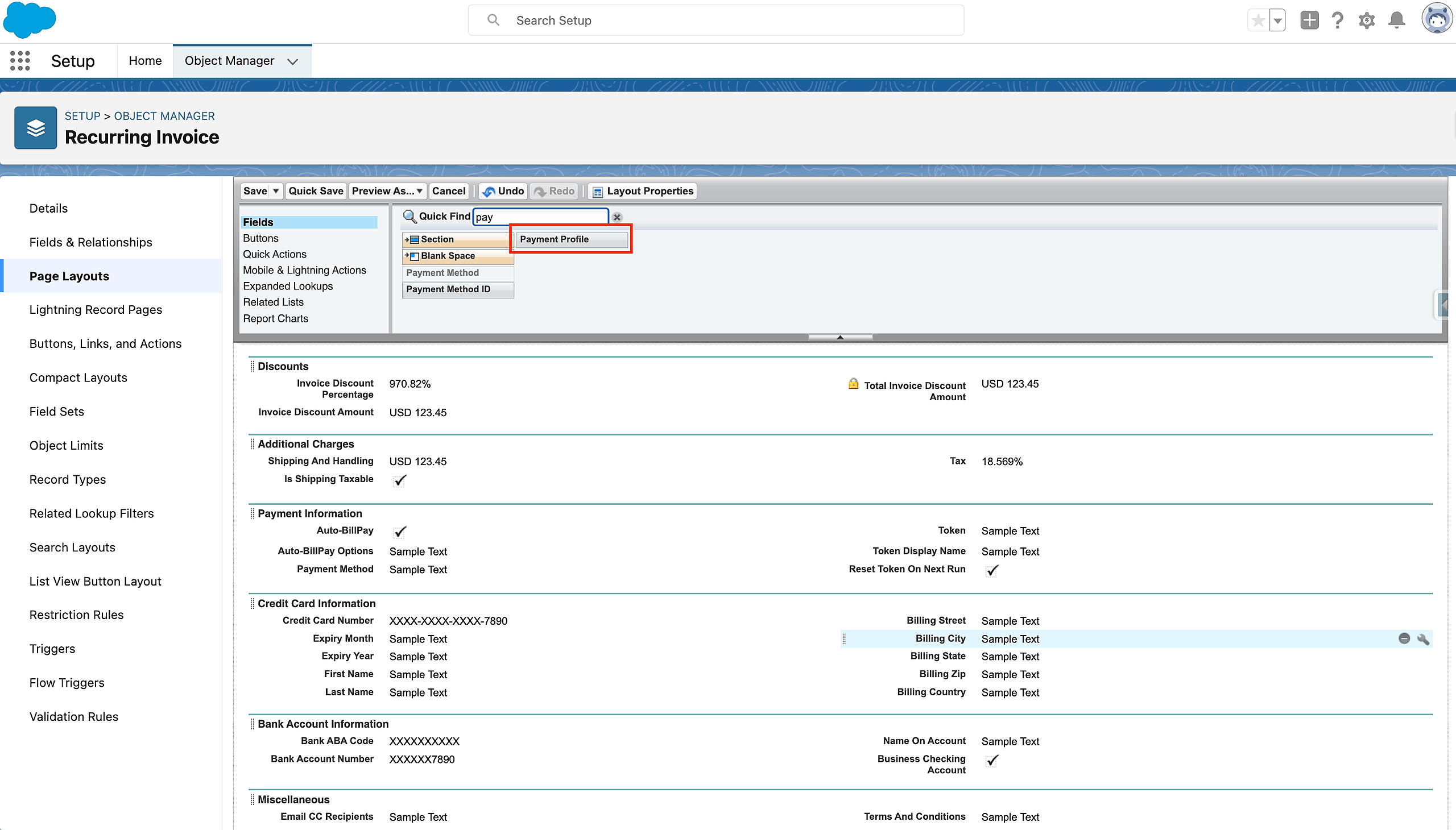This screenshot has height=830, width=1456.
Task: Open Layout Properties
Action: (x=643, y=191)
